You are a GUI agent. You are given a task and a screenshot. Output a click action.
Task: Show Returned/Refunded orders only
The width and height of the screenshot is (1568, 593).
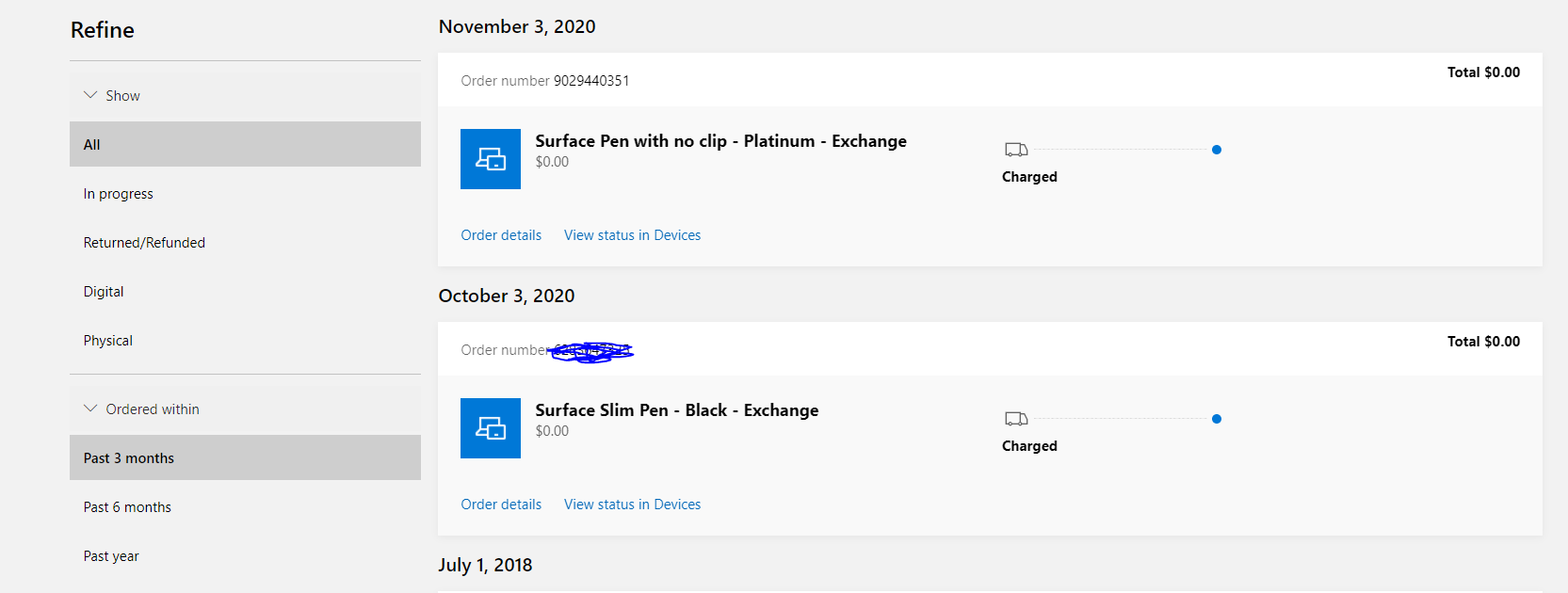point(245,242)
